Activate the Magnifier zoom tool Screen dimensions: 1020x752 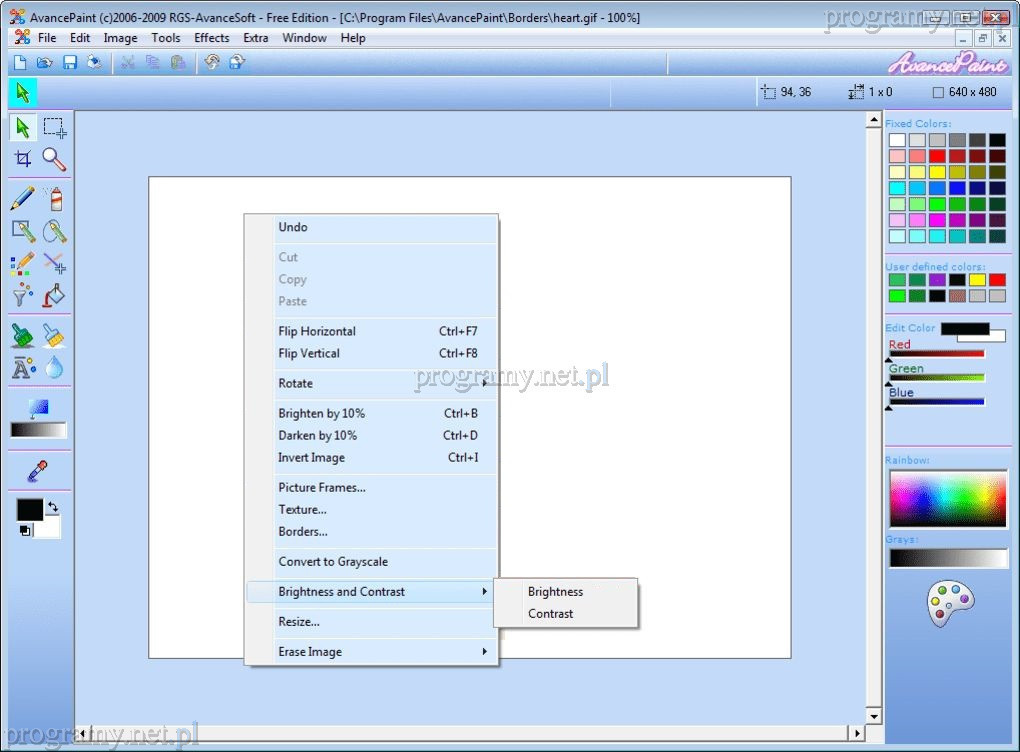[x=55, y=159]
